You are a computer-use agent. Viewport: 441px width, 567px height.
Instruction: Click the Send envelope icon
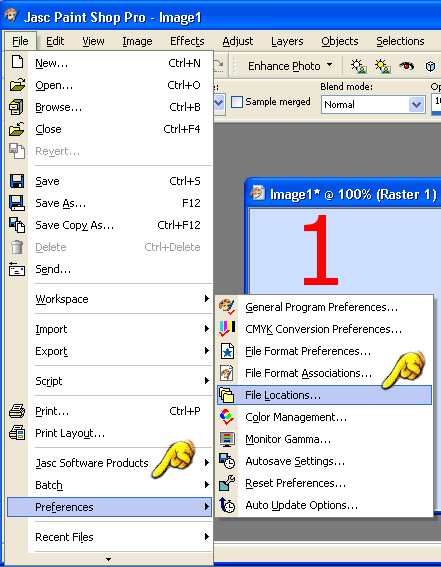[x=17, y=269]
